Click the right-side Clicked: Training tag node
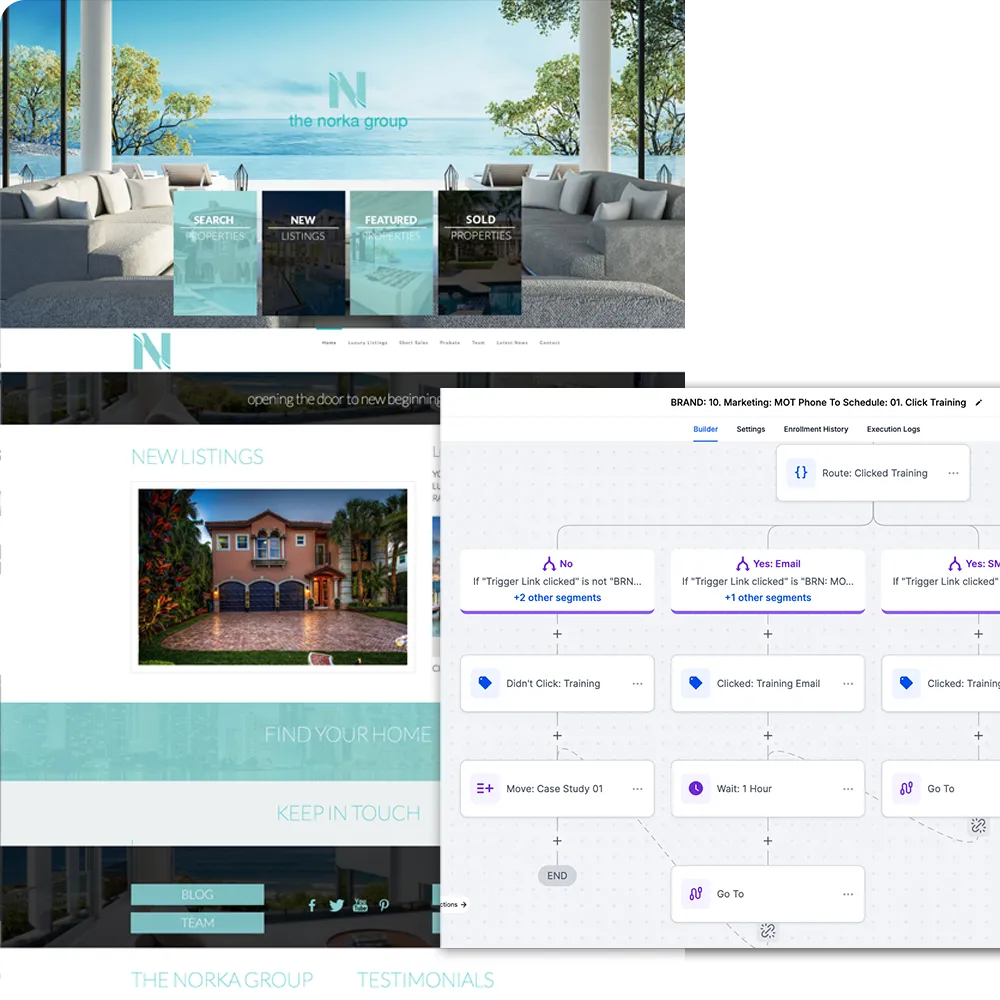Screen dimensions: 1000x1000 point(941,683)
